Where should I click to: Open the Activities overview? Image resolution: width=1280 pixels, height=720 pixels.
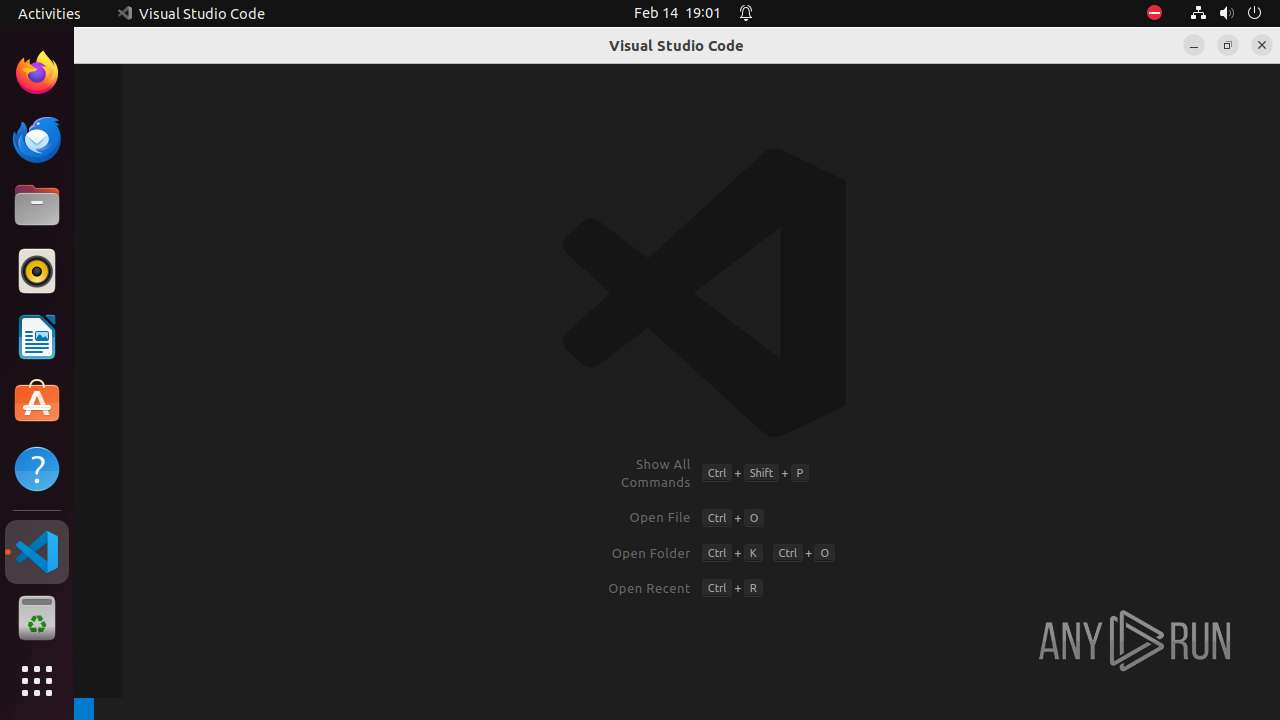coord(49,13)
